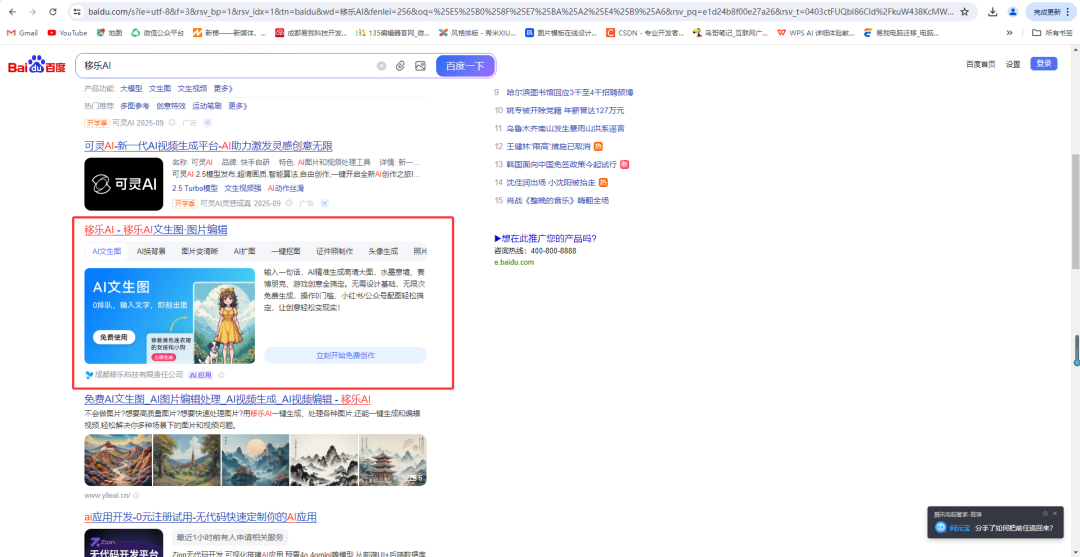The image size is (1080, 557).
Task: Open the browser downloads icon
Action: tap(993, 12)
